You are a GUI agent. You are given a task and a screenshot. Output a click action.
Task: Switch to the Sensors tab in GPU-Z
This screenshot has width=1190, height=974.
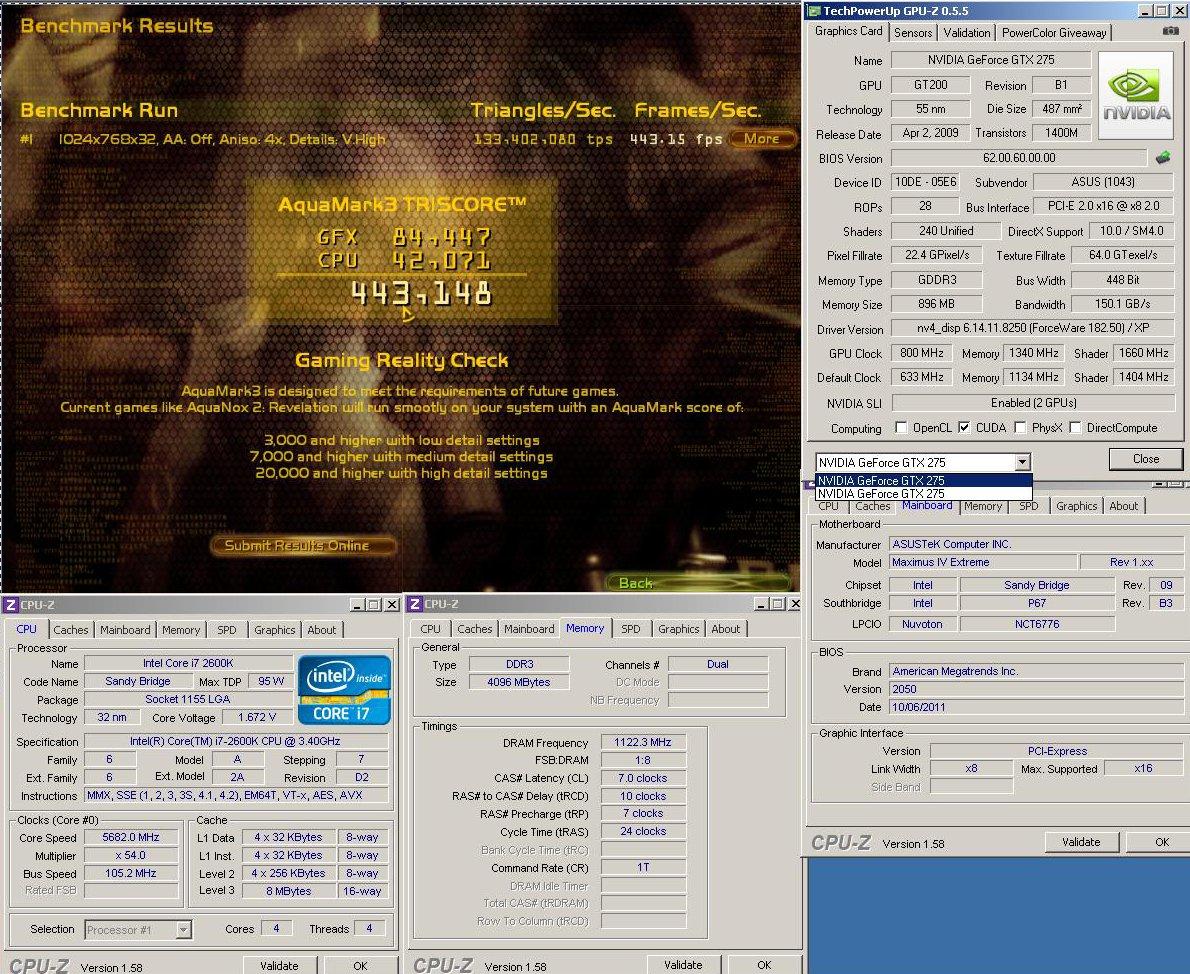click(x=913, y=33)
